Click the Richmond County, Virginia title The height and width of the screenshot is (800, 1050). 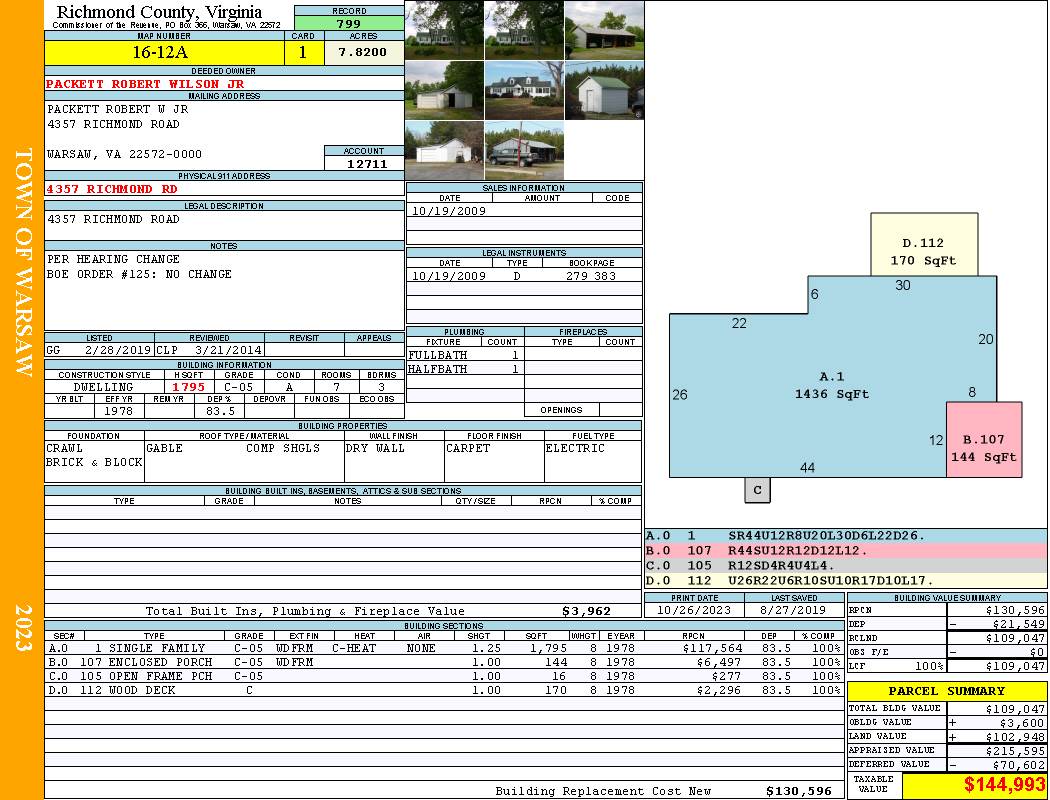pos(159,11)
